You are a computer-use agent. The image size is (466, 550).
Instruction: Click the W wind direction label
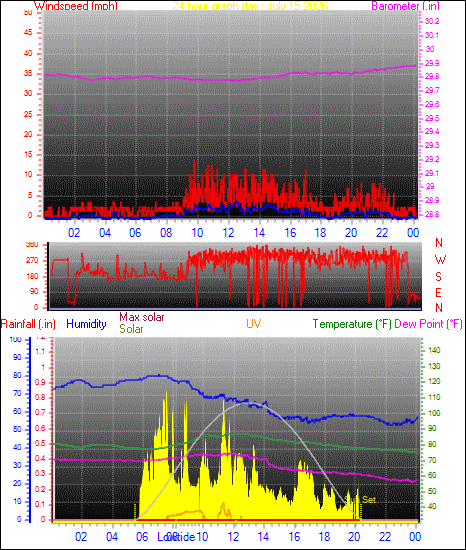440,260
